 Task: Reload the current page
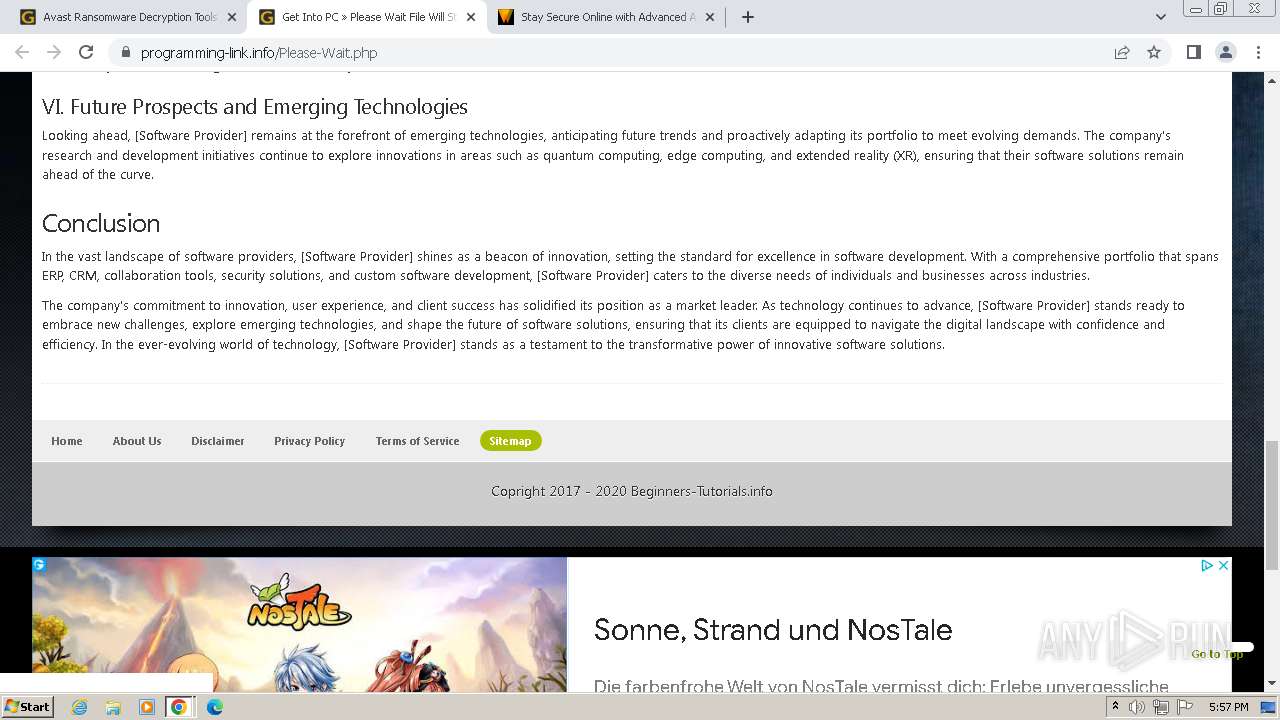point(86,52)
